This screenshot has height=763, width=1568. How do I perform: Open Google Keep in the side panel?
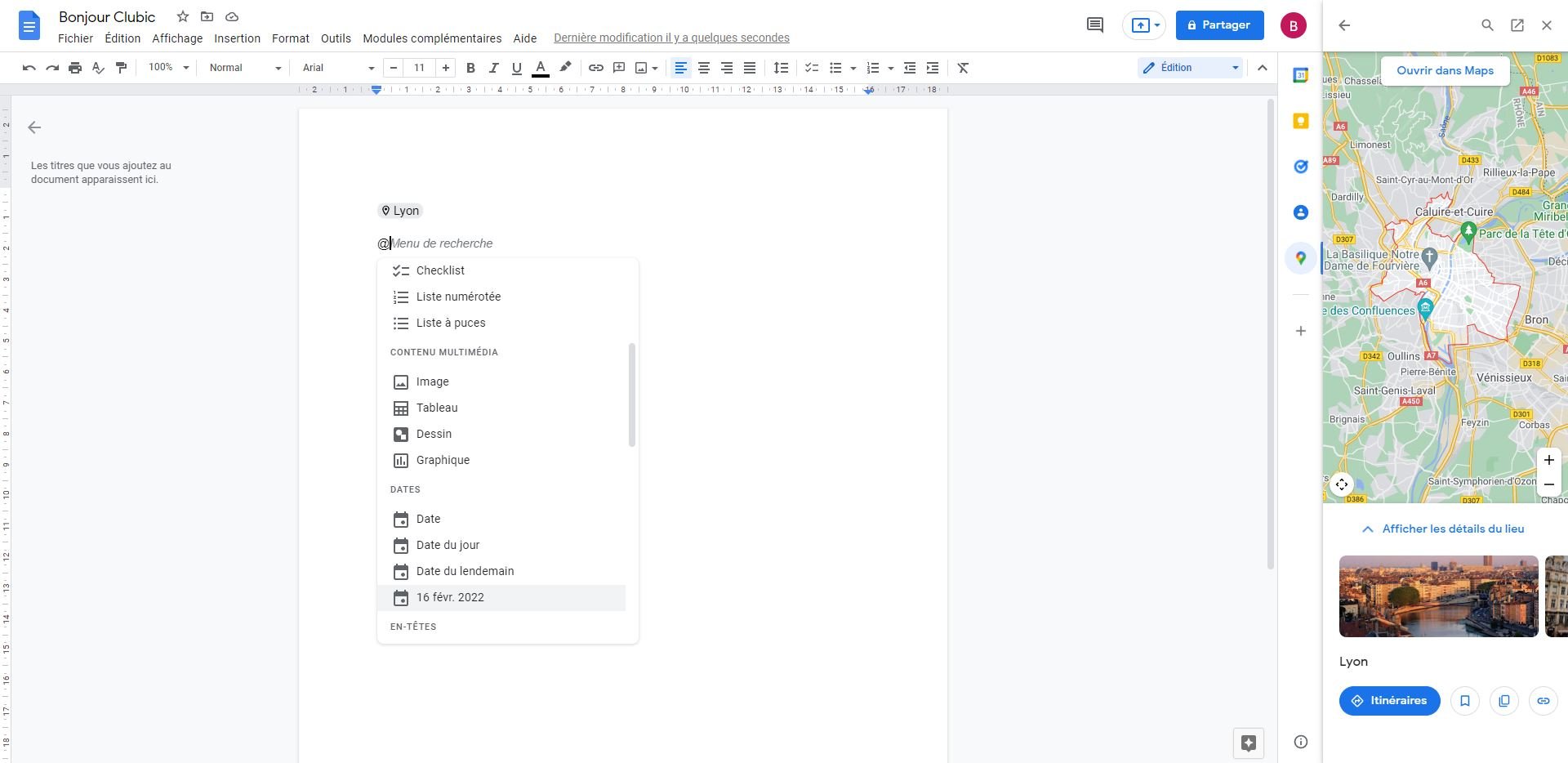[x=1301, y=121]
